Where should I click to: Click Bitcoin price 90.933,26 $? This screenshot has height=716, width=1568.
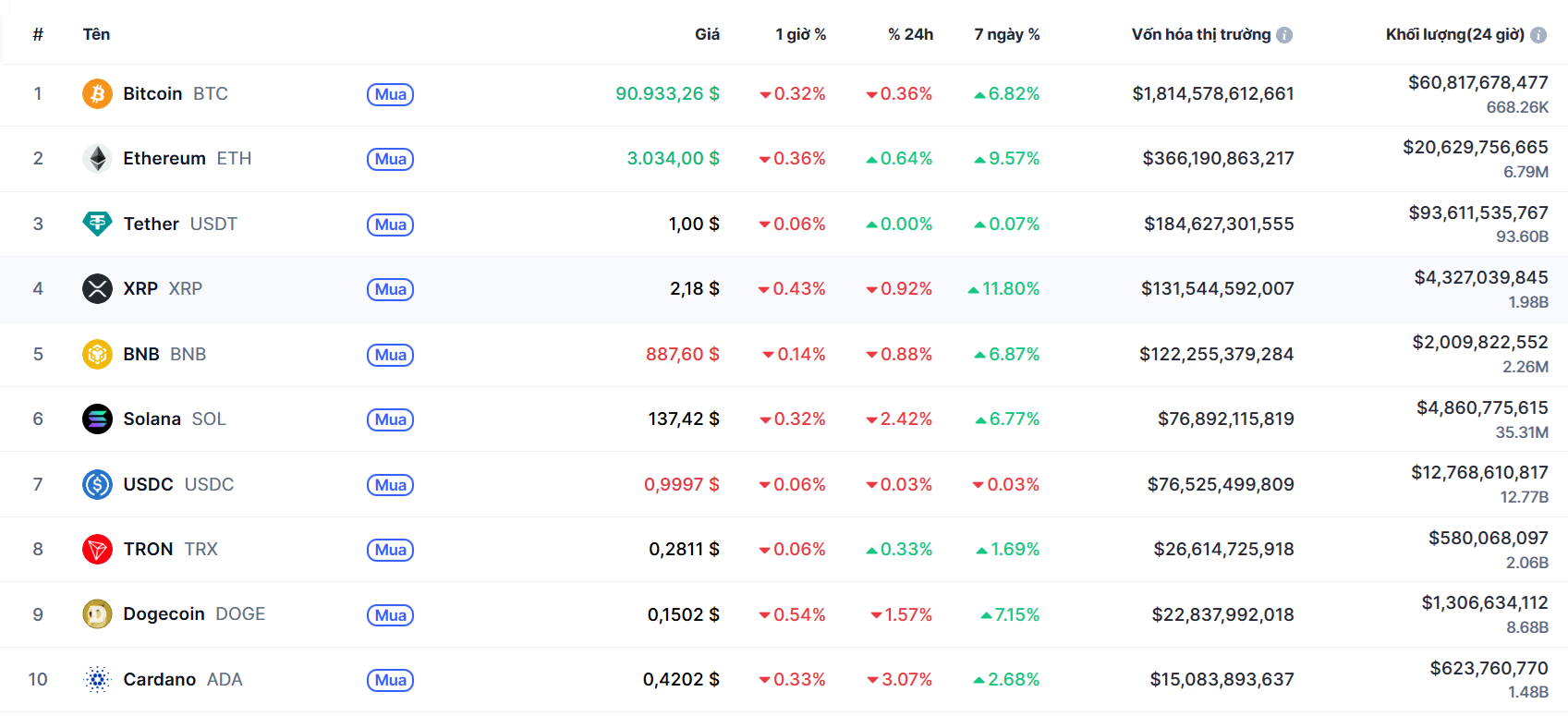(667, 93)
